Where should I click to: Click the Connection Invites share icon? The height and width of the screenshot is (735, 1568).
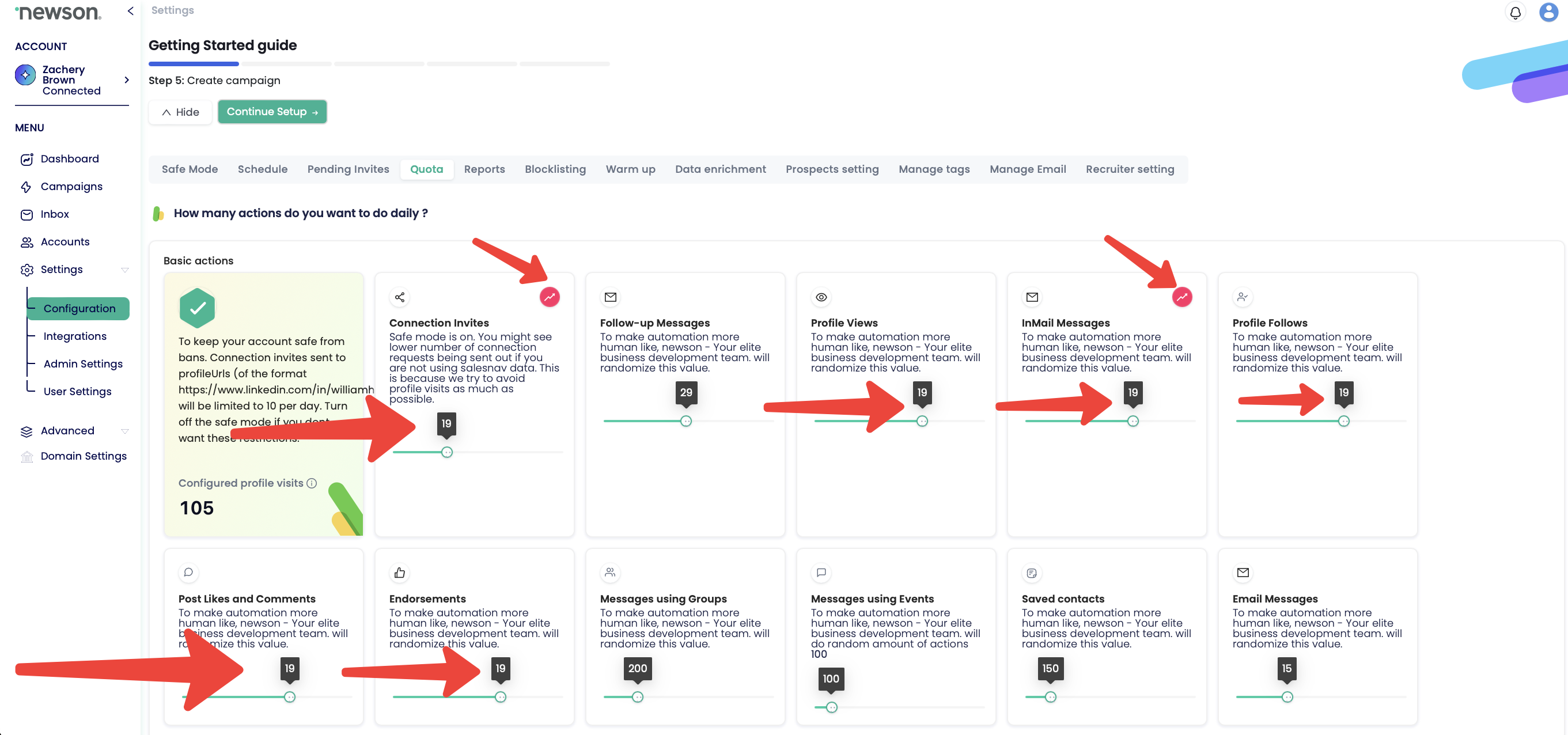399,297
